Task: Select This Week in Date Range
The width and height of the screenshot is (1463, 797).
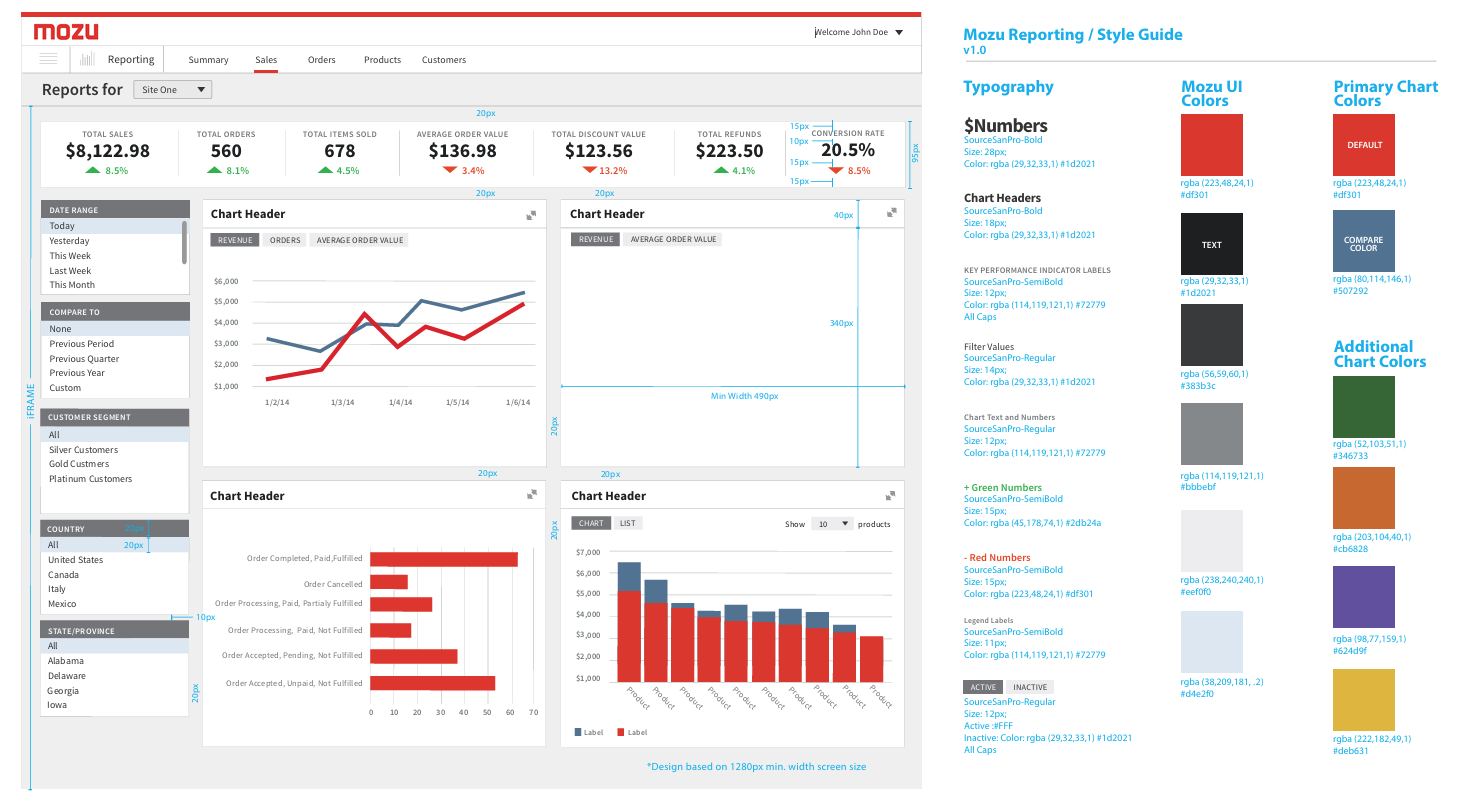Action: coord(111,256)
